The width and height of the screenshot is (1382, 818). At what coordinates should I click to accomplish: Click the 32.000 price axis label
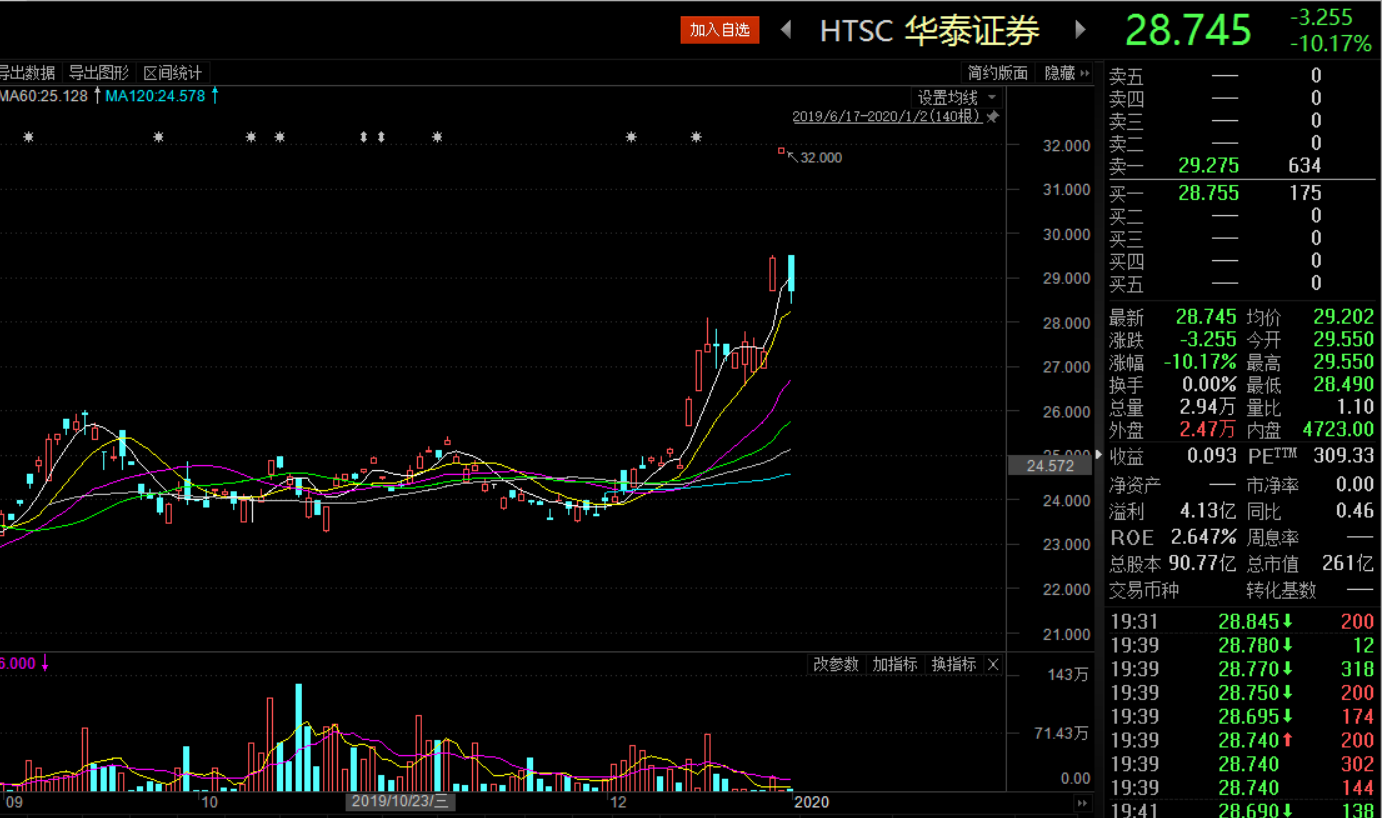coord(1066,146)
